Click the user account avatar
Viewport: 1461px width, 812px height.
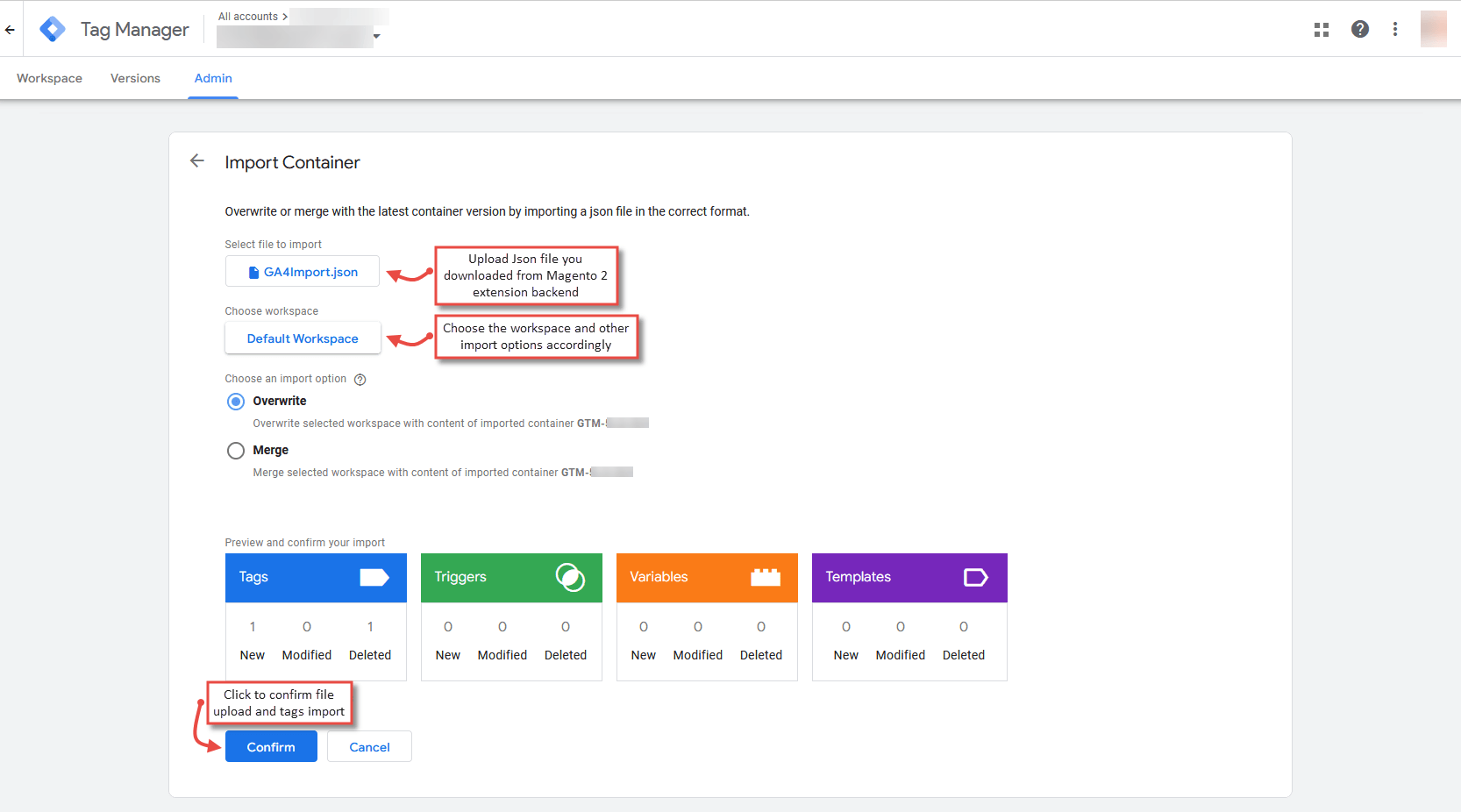click(1434, 29)
